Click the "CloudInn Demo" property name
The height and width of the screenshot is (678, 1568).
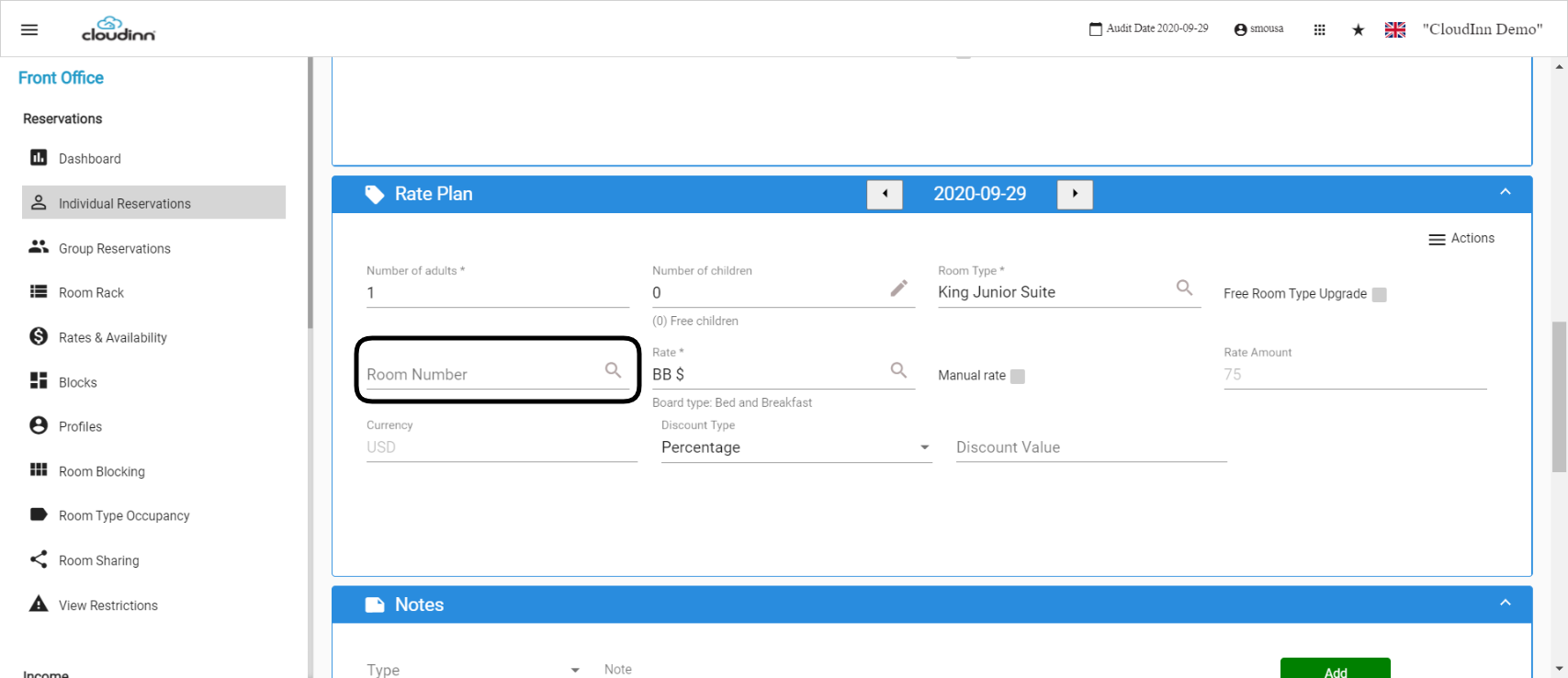coord(1483,29)
